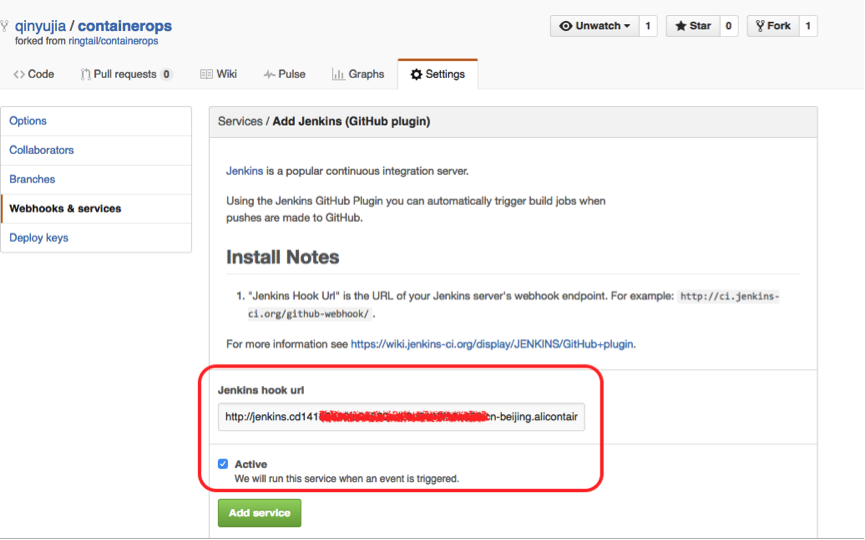Click the watchers count of 1
Screen dimensions: 865x540
click(648, 26)
